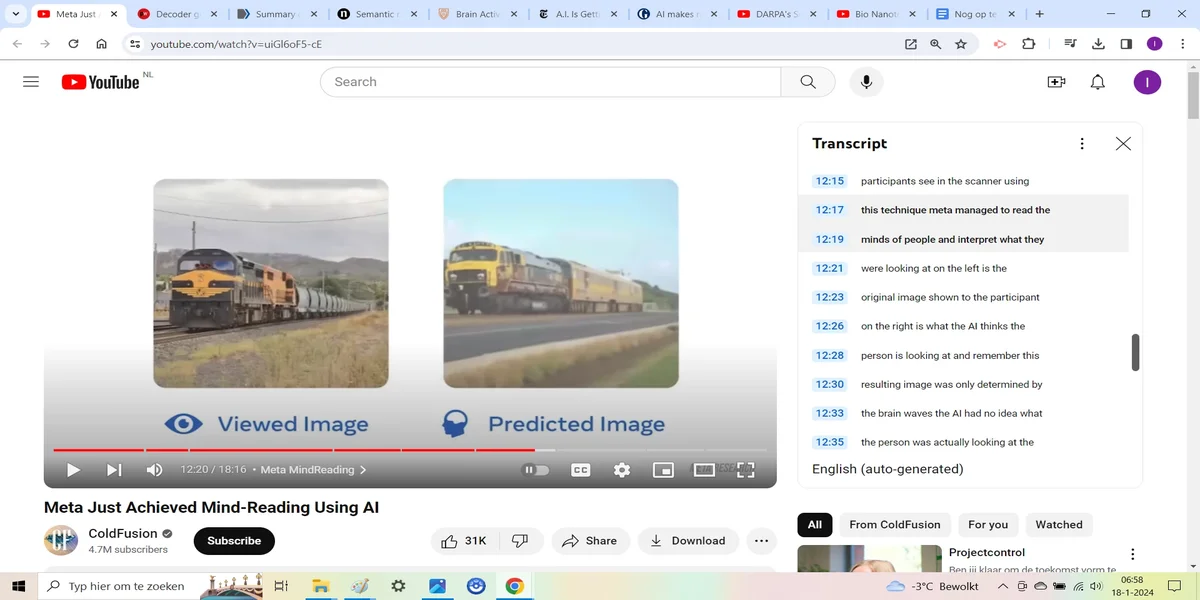Image resolution: width=1200 pixels, height=600 pixels.
Task: Toggle theater mode
Action: tap(704, 470)
